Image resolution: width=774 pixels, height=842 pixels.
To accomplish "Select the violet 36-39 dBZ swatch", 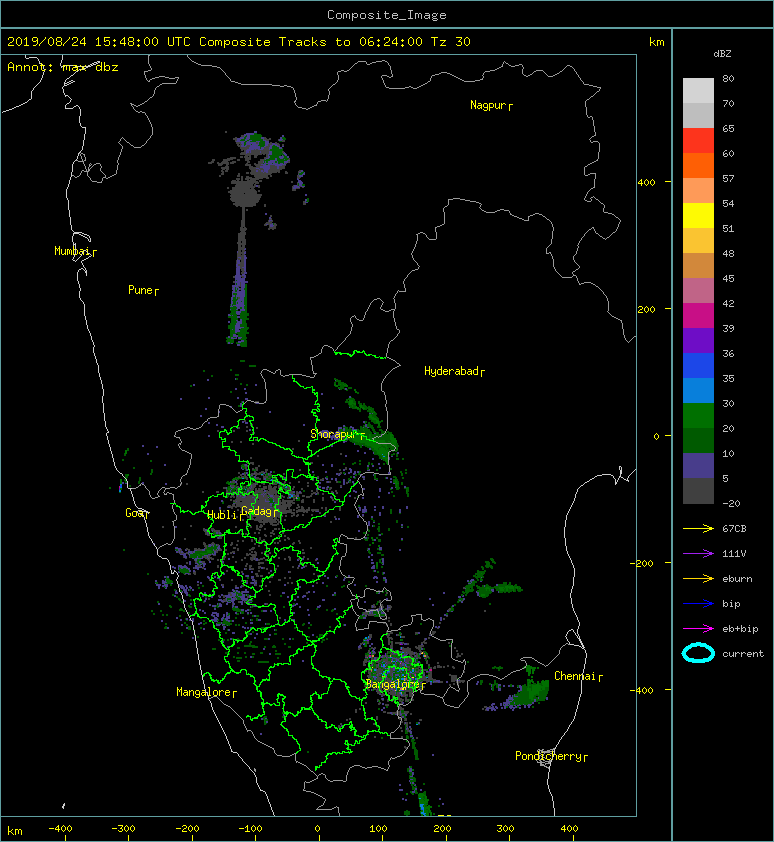I will click(x=698, y=340).
